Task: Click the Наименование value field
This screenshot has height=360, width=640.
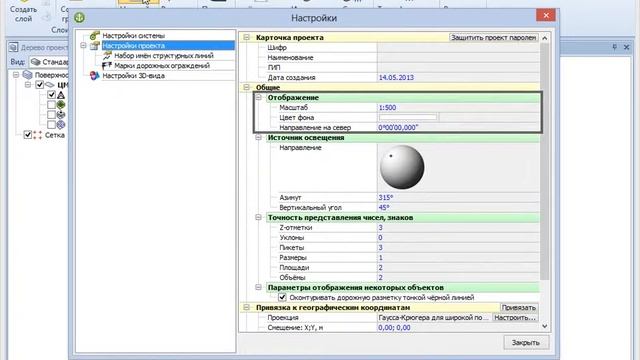Action: 458,58
